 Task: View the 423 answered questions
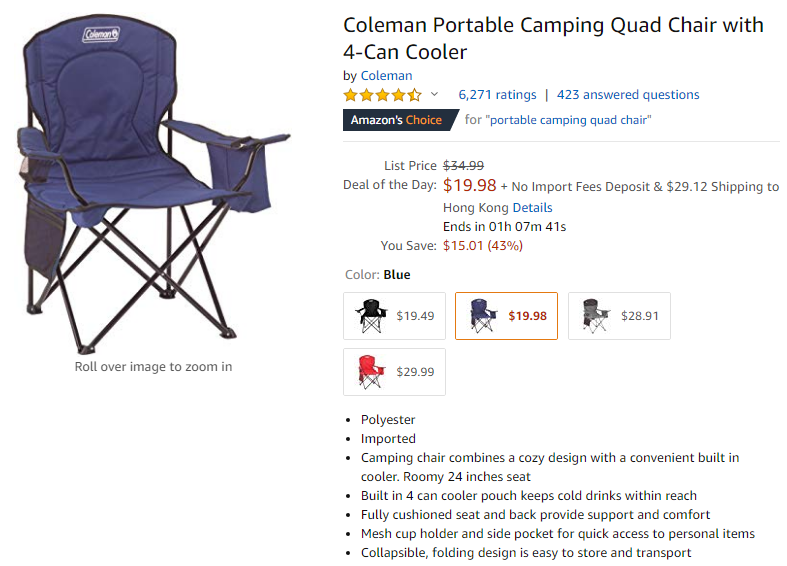(x=628, y=95)
